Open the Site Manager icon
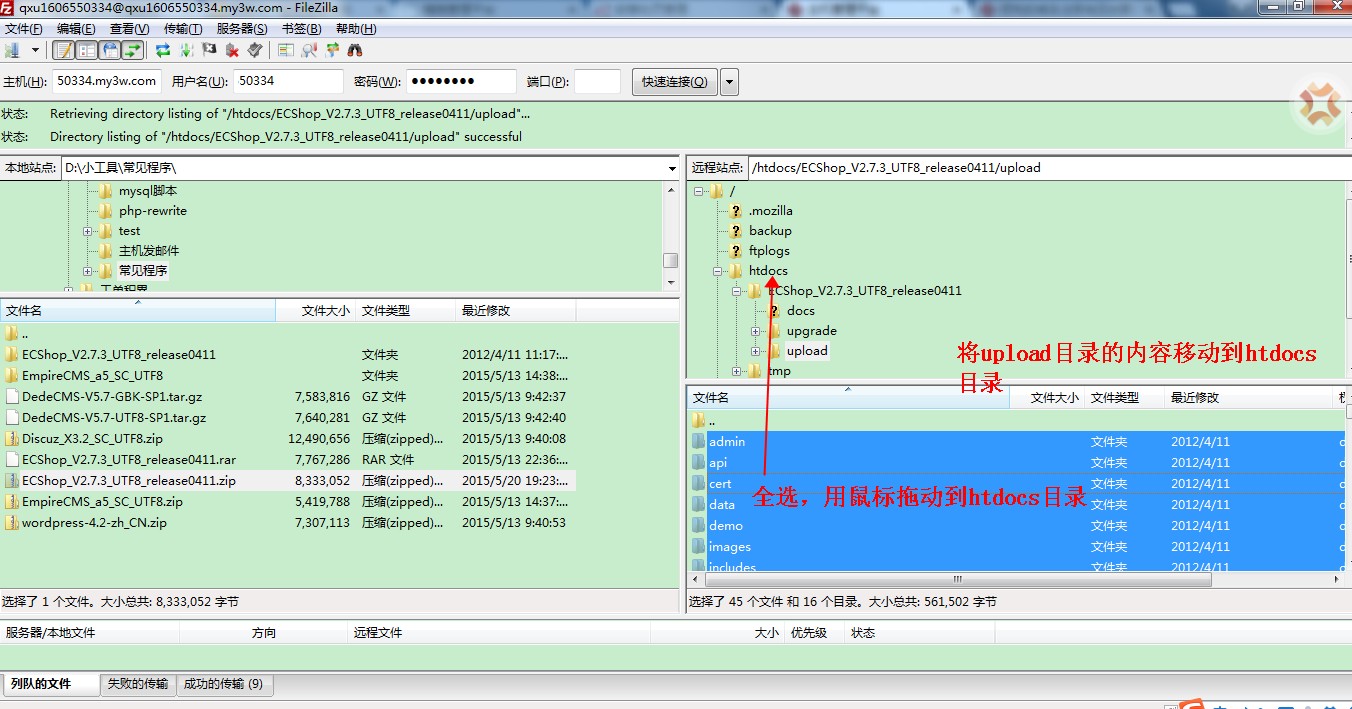 (x=13, y=50)
